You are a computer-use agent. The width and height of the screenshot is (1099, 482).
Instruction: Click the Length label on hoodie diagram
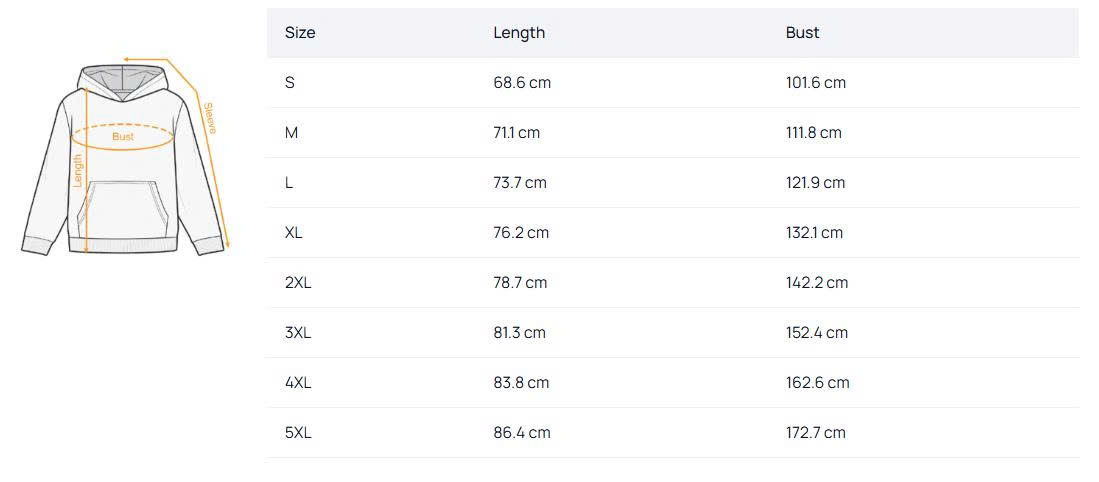(78, 170)
